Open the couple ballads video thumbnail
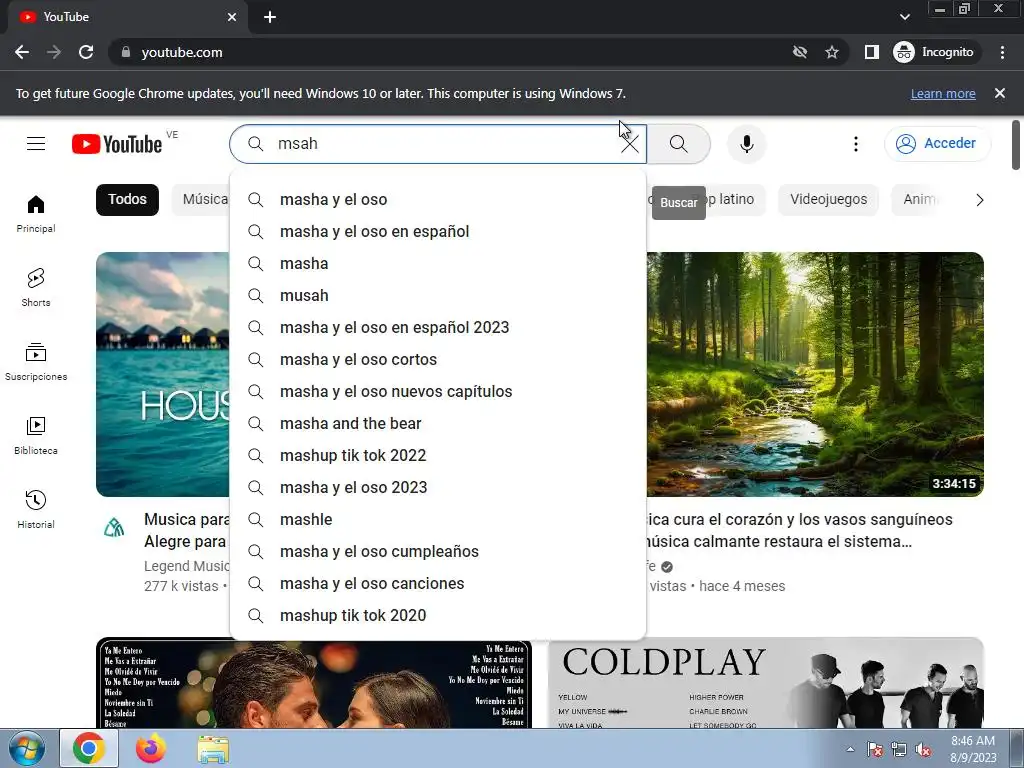Image resolution: width=1024 pixels, height=768 pixels. click(x=313, y=684)
